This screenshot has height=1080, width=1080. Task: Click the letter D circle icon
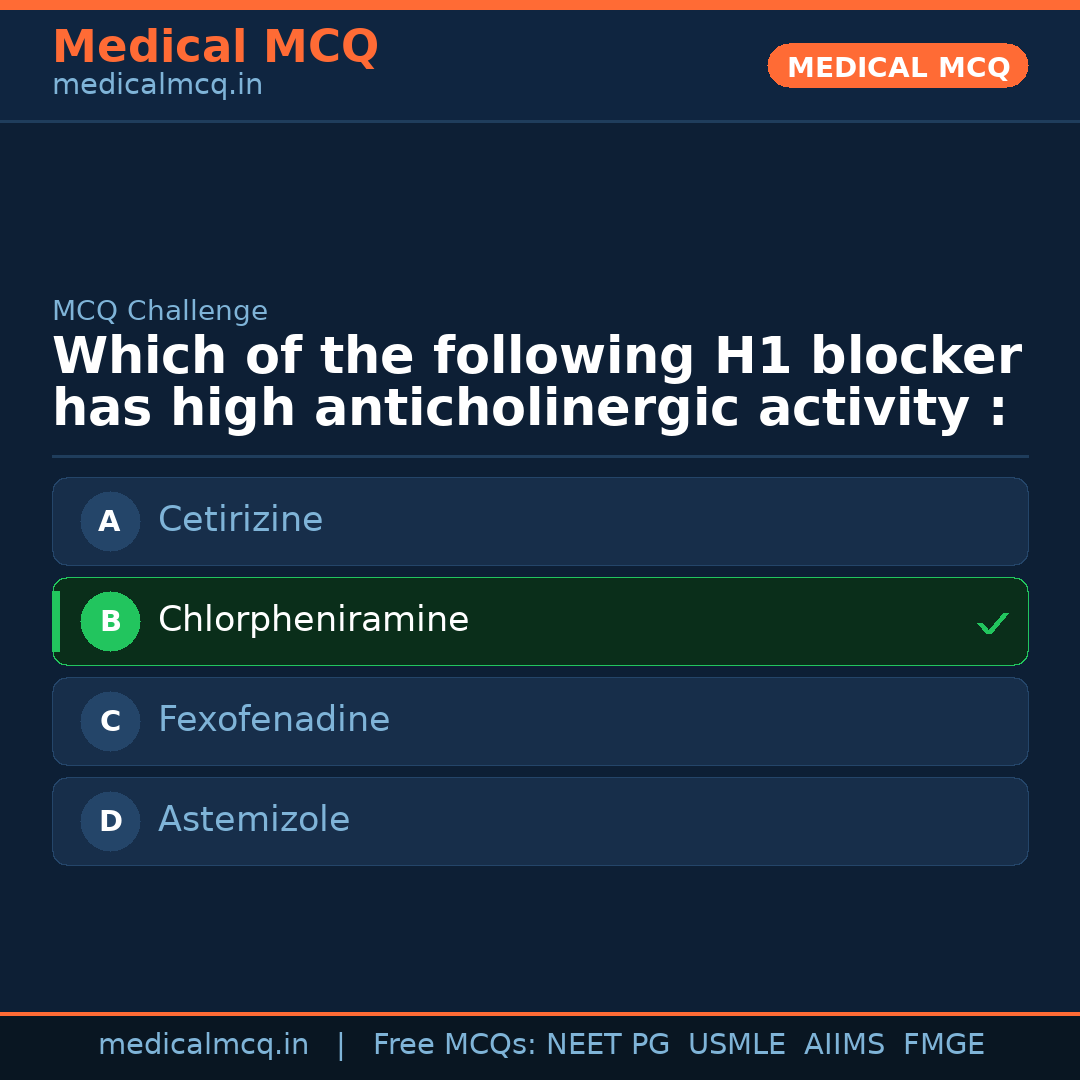pyautogui.click(x=110, y=821)
